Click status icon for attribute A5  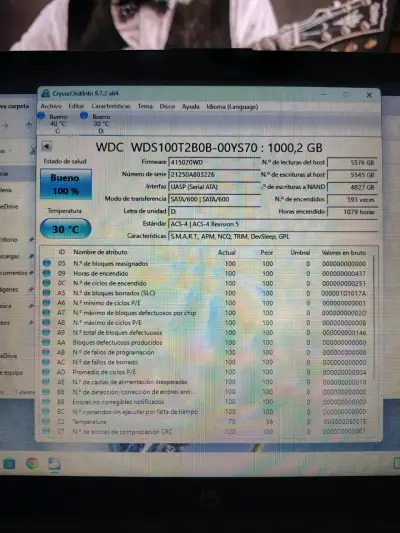(47, 293)
